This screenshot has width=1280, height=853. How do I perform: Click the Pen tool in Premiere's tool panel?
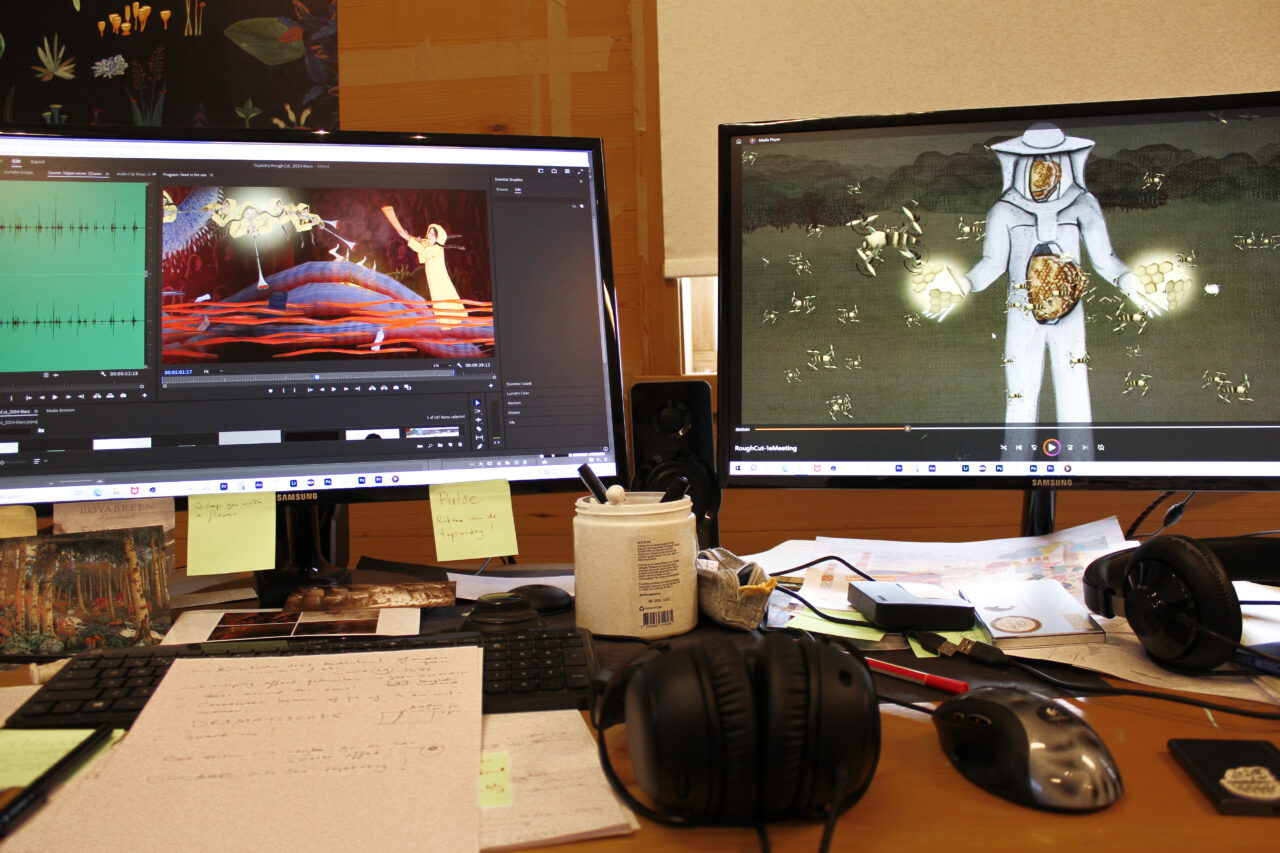477,446
